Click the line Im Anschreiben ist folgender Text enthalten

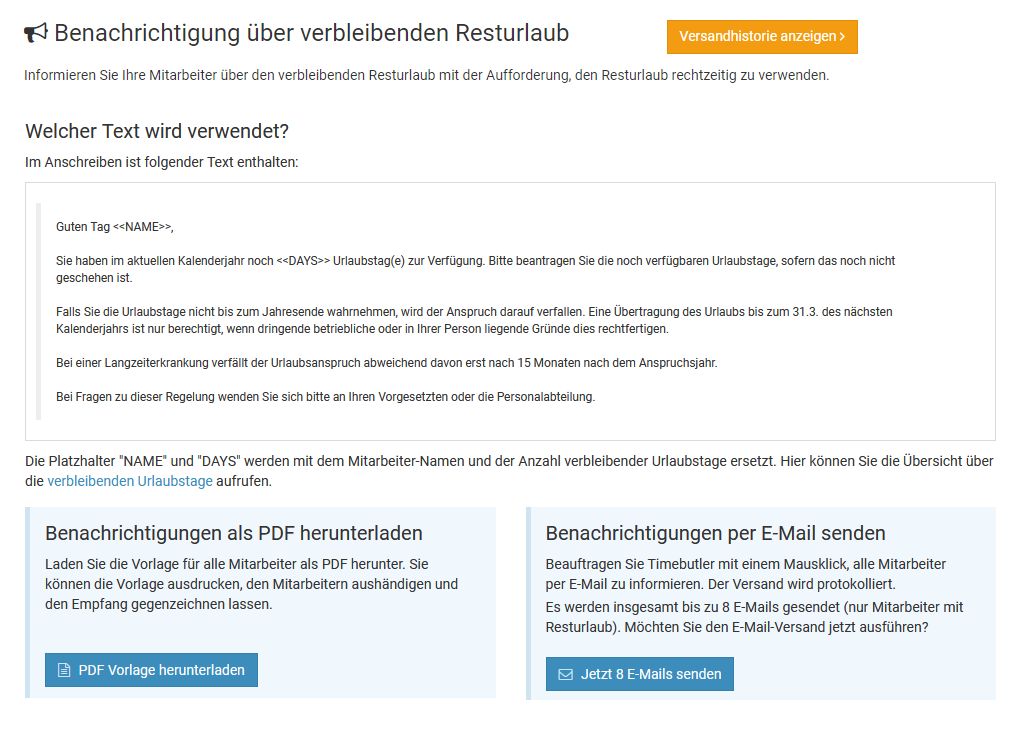(x=161, y=162)
